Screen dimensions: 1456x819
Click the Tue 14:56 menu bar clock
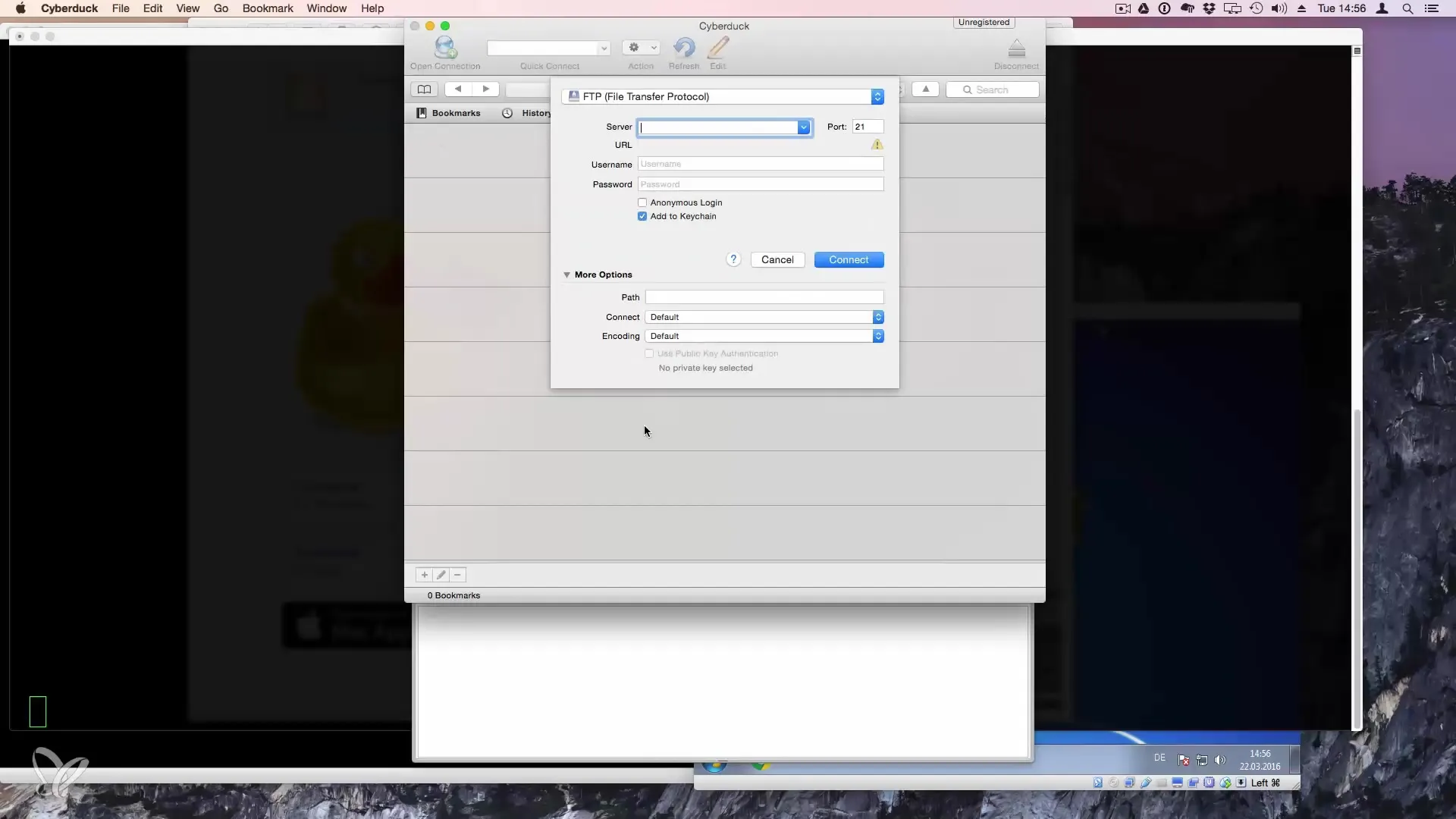pyautogui.click(x=1341, y=8)
